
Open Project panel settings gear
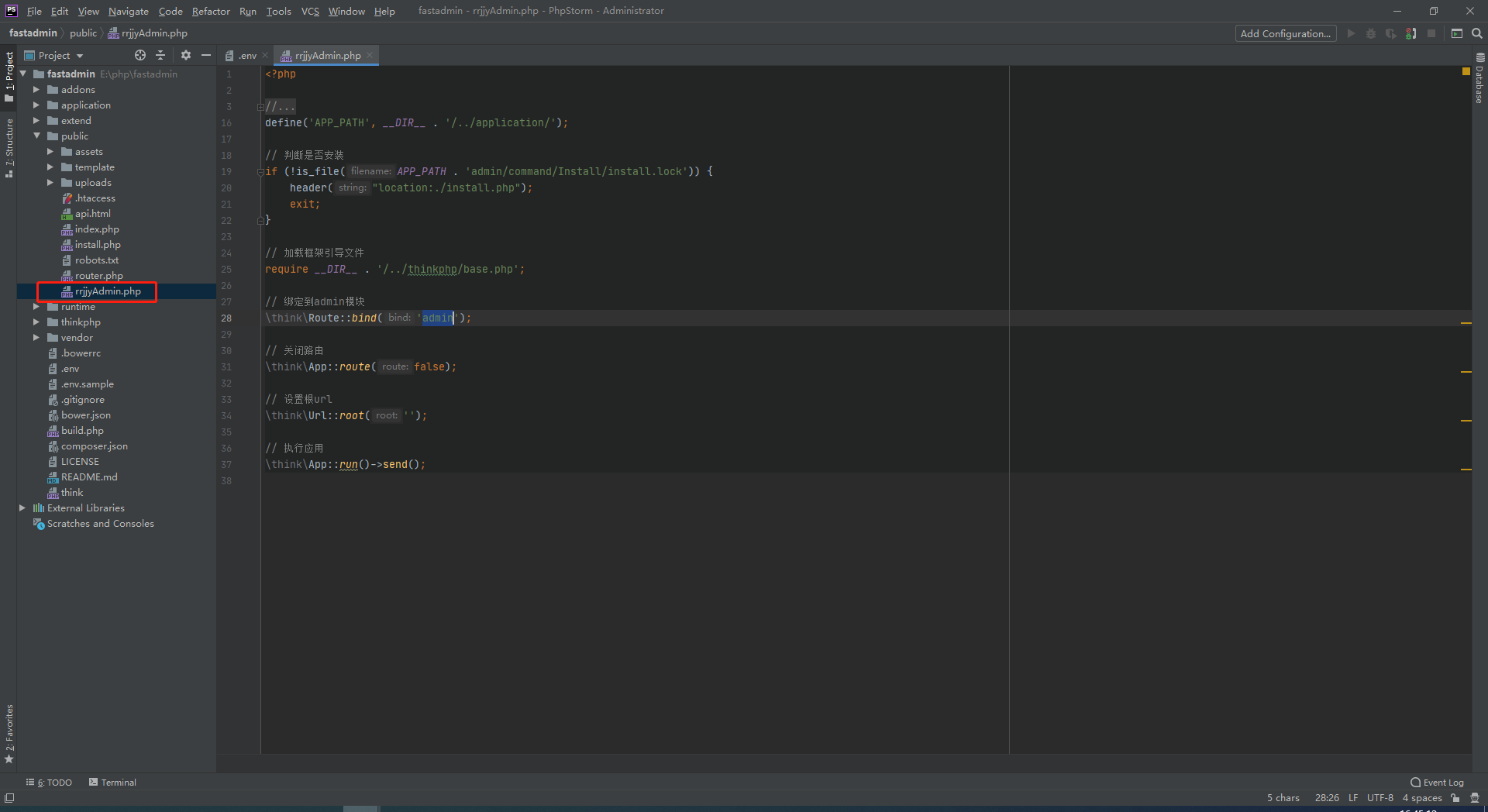pos(186,55)
